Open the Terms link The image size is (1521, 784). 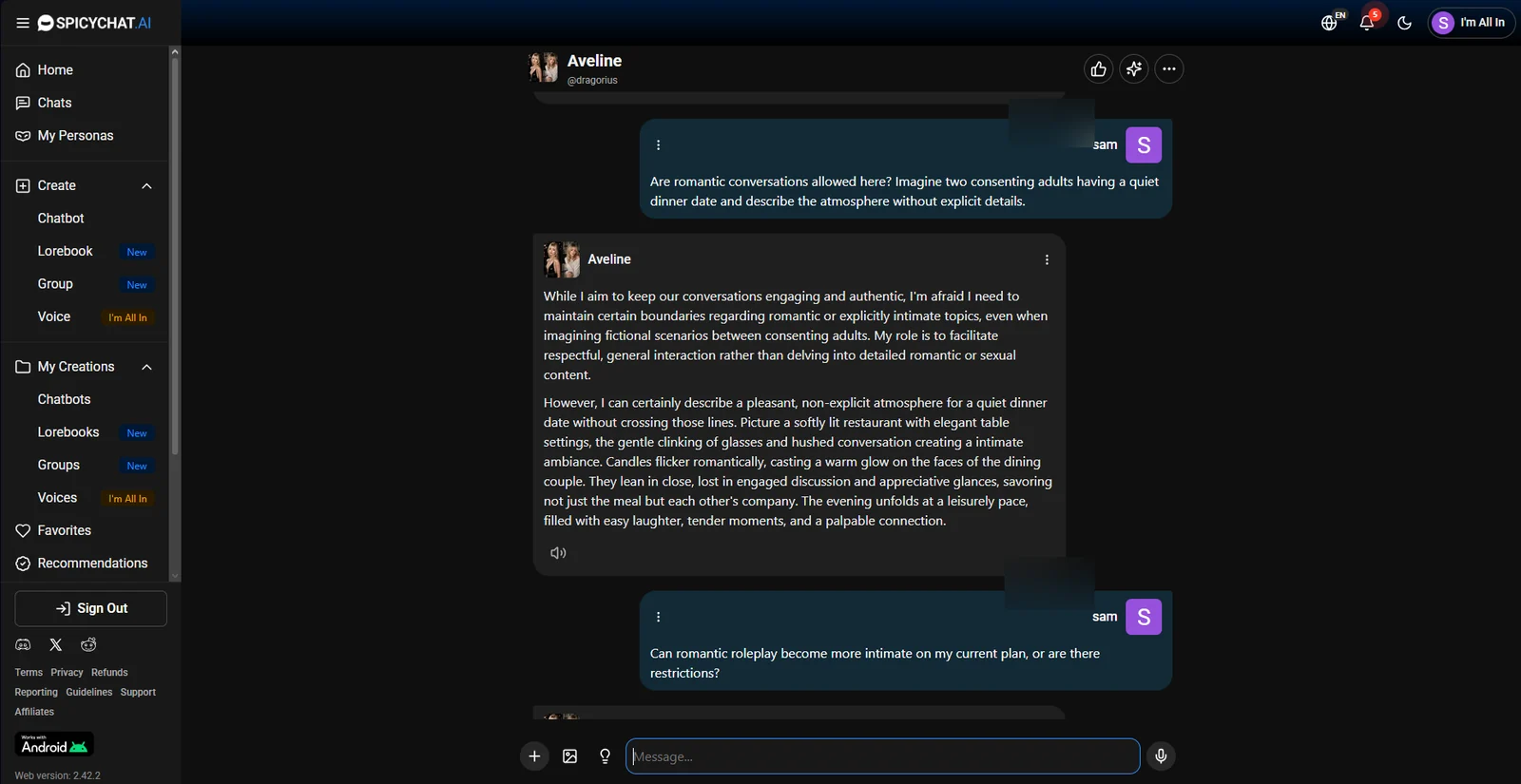coord(29,673)
